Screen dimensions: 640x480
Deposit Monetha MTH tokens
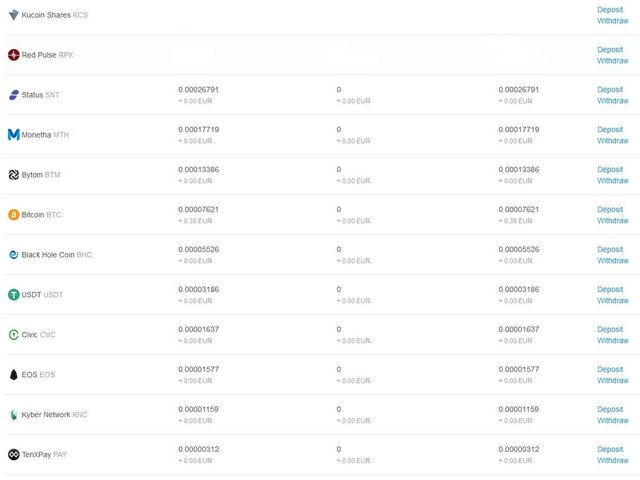610,130
